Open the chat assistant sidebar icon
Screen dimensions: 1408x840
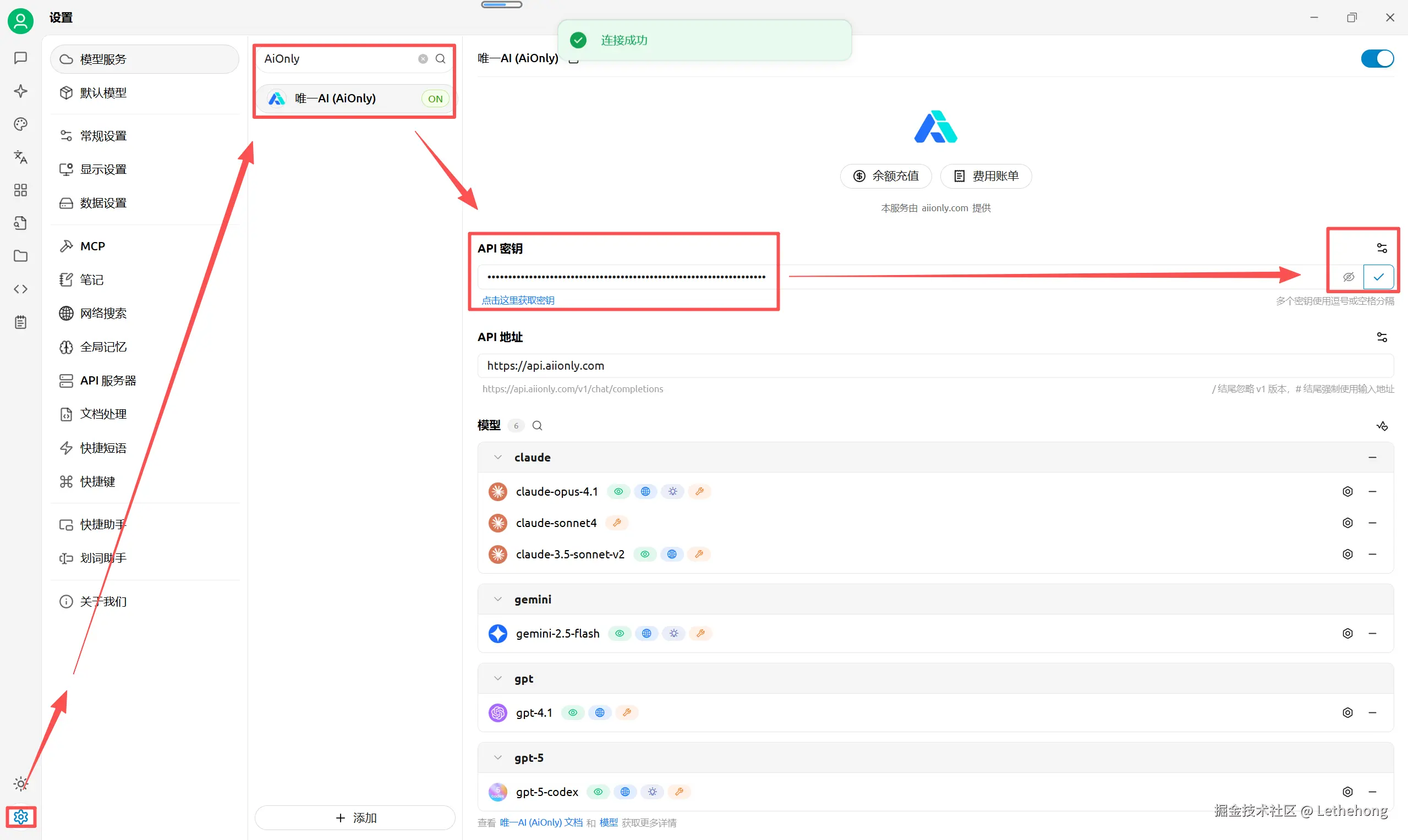point(20,58)
